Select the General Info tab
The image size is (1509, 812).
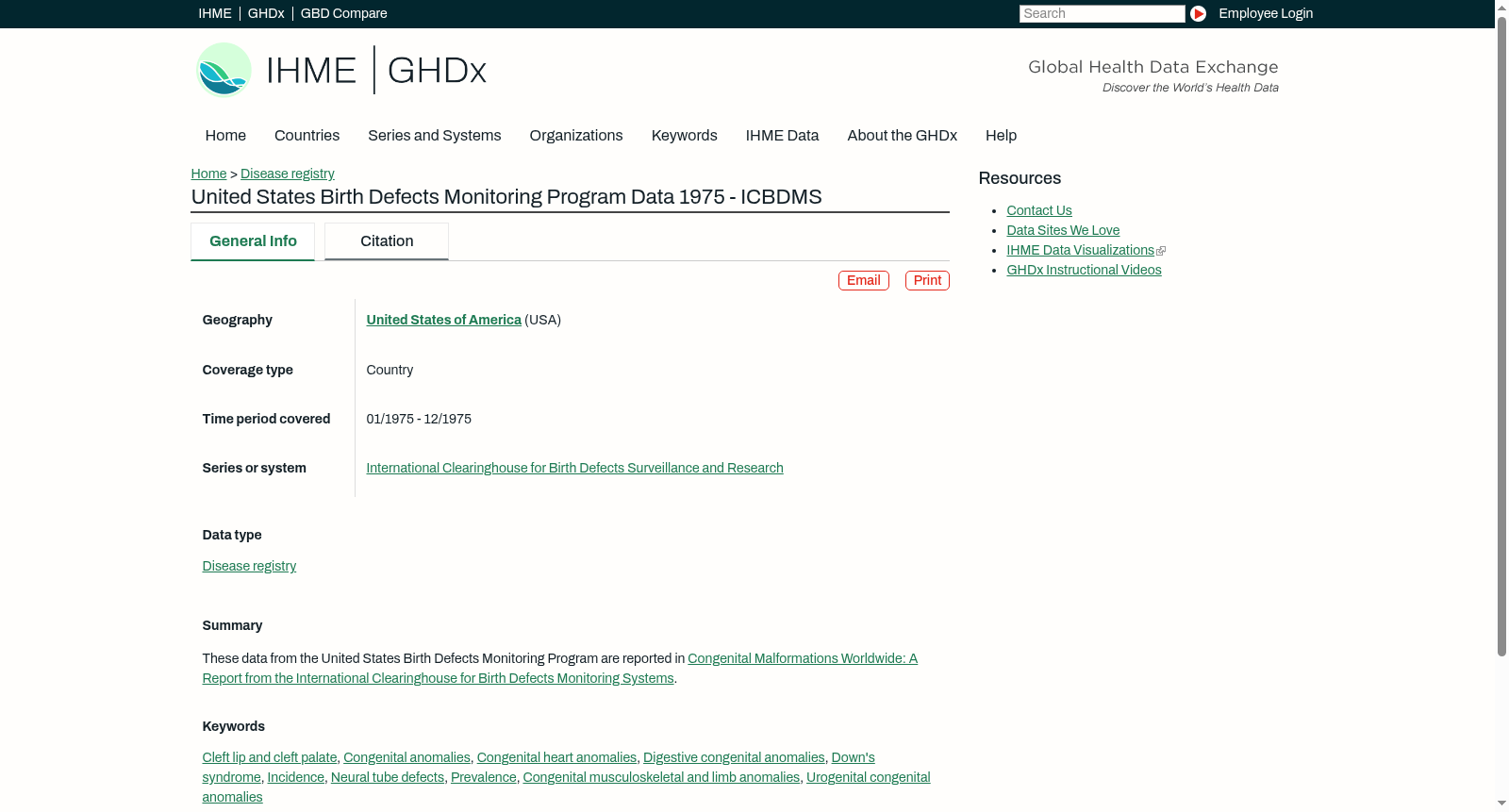click(x=253, y=241)
